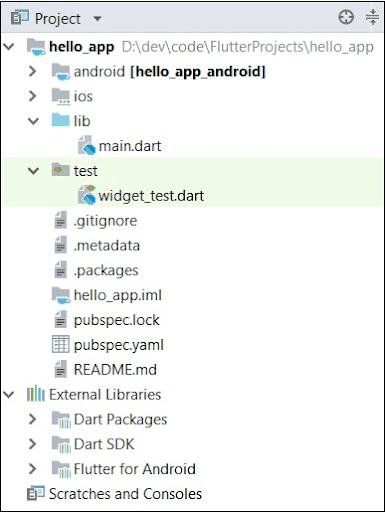Click the pubspec.yaml table icon
Image resolution: width=385 pixels, height=512 pixels.
[61, 344]
